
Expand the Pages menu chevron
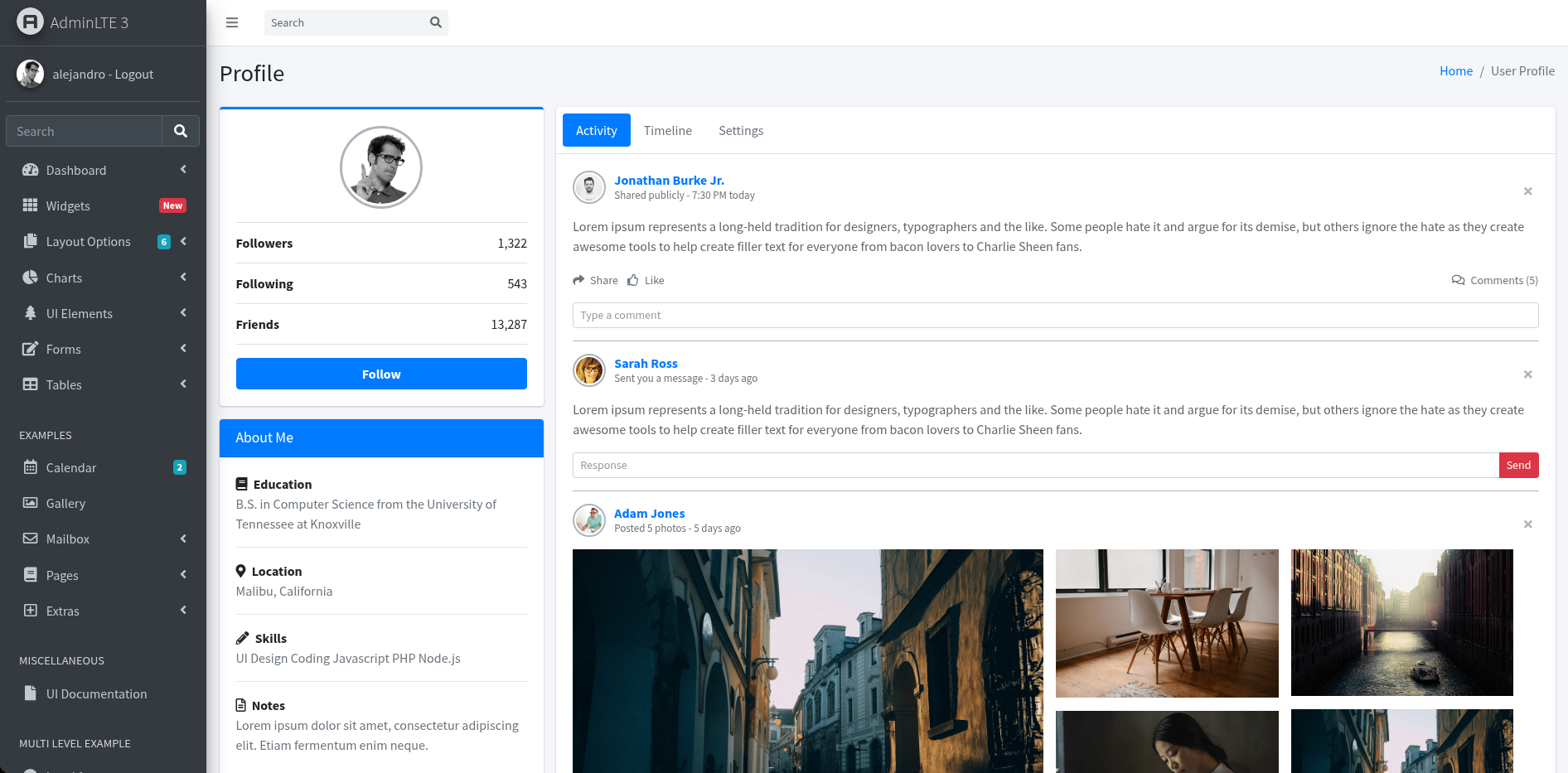pos(183,575)
